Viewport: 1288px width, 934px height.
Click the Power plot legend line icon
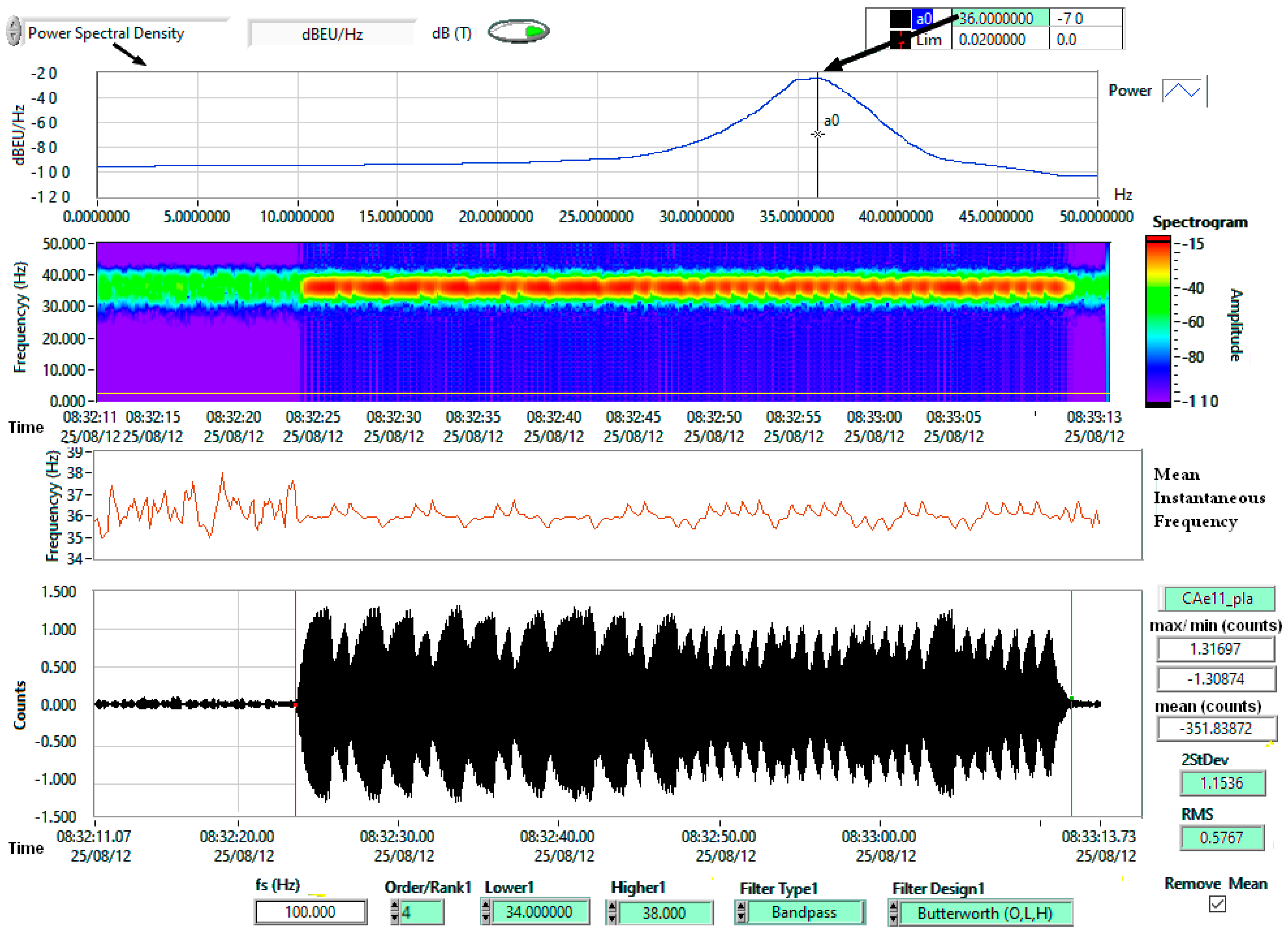[x=1182, y=90]
